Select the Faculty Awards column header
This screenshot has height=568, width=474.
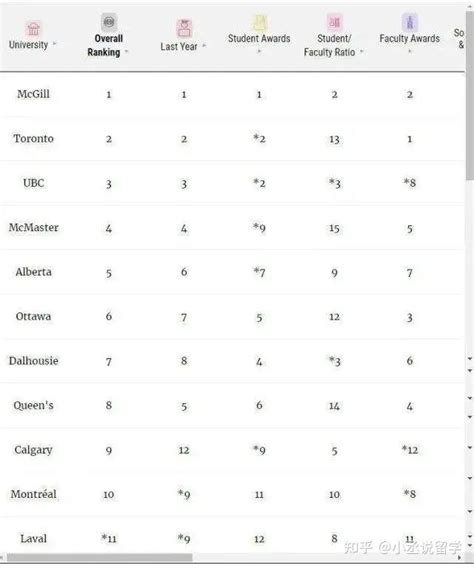tap(410, 38)
